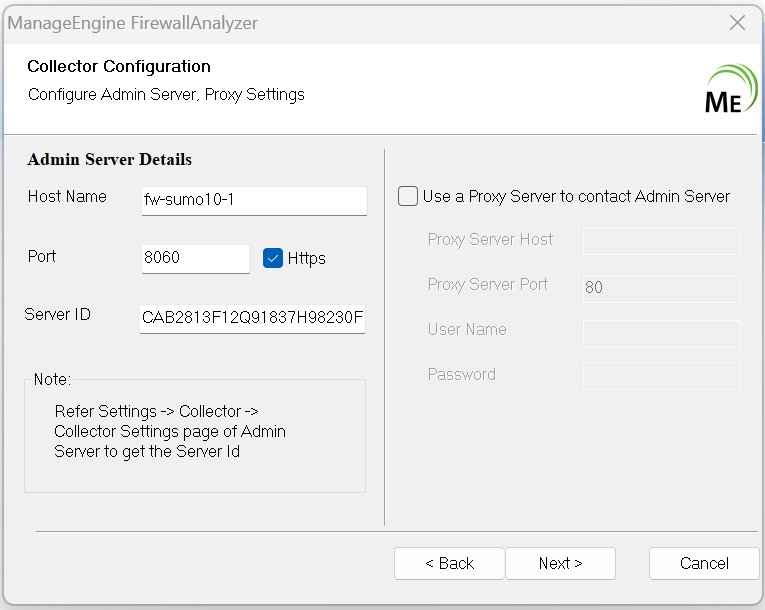Click the proxy User Name field

(661, 333)
